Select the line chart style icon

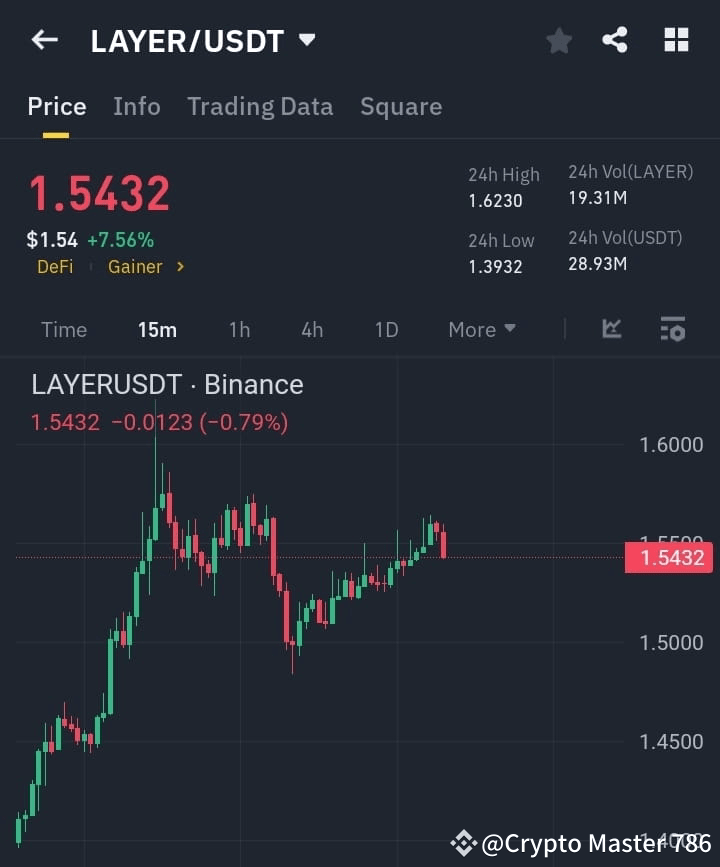tap(611, 329)
